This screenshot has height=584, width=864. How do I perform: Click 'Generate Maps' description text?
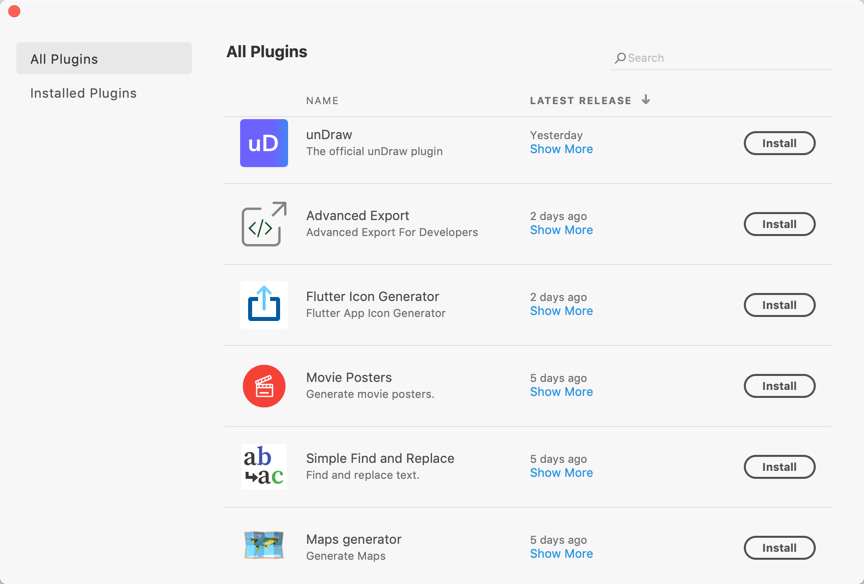coord(345,556)
